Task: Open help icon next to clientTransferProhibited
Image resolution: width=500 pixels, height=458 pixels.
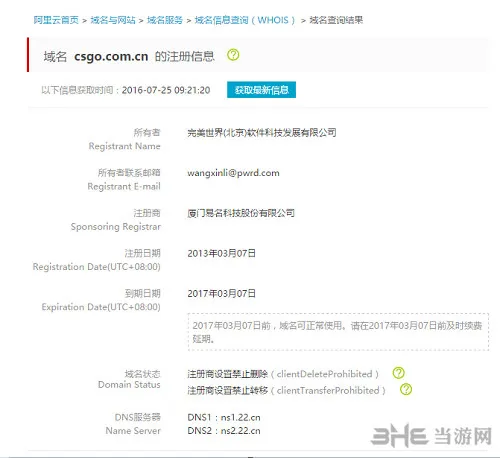Action: point(406,389)
